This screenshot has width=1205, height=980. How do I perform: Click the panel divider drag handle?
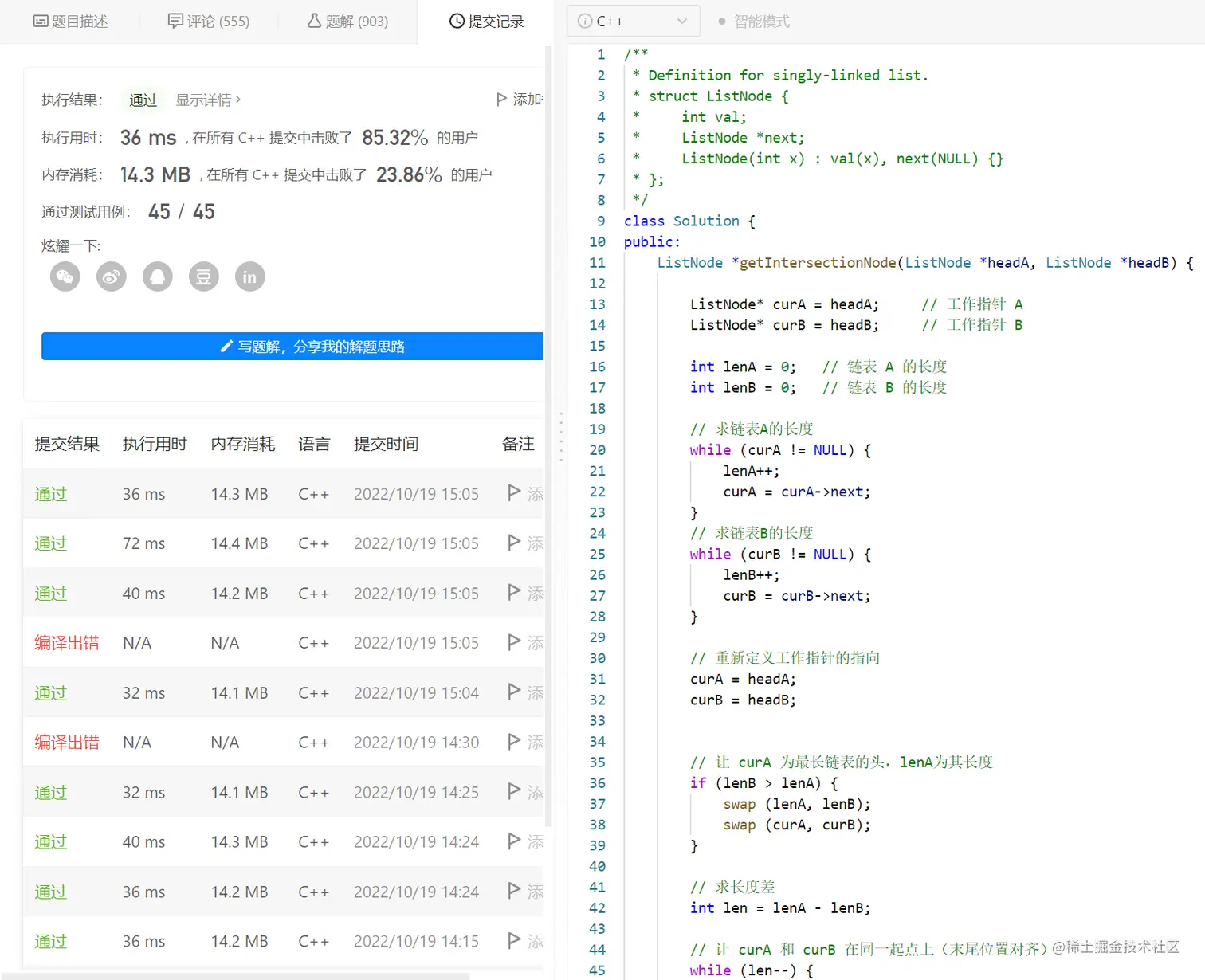[561, 437]
